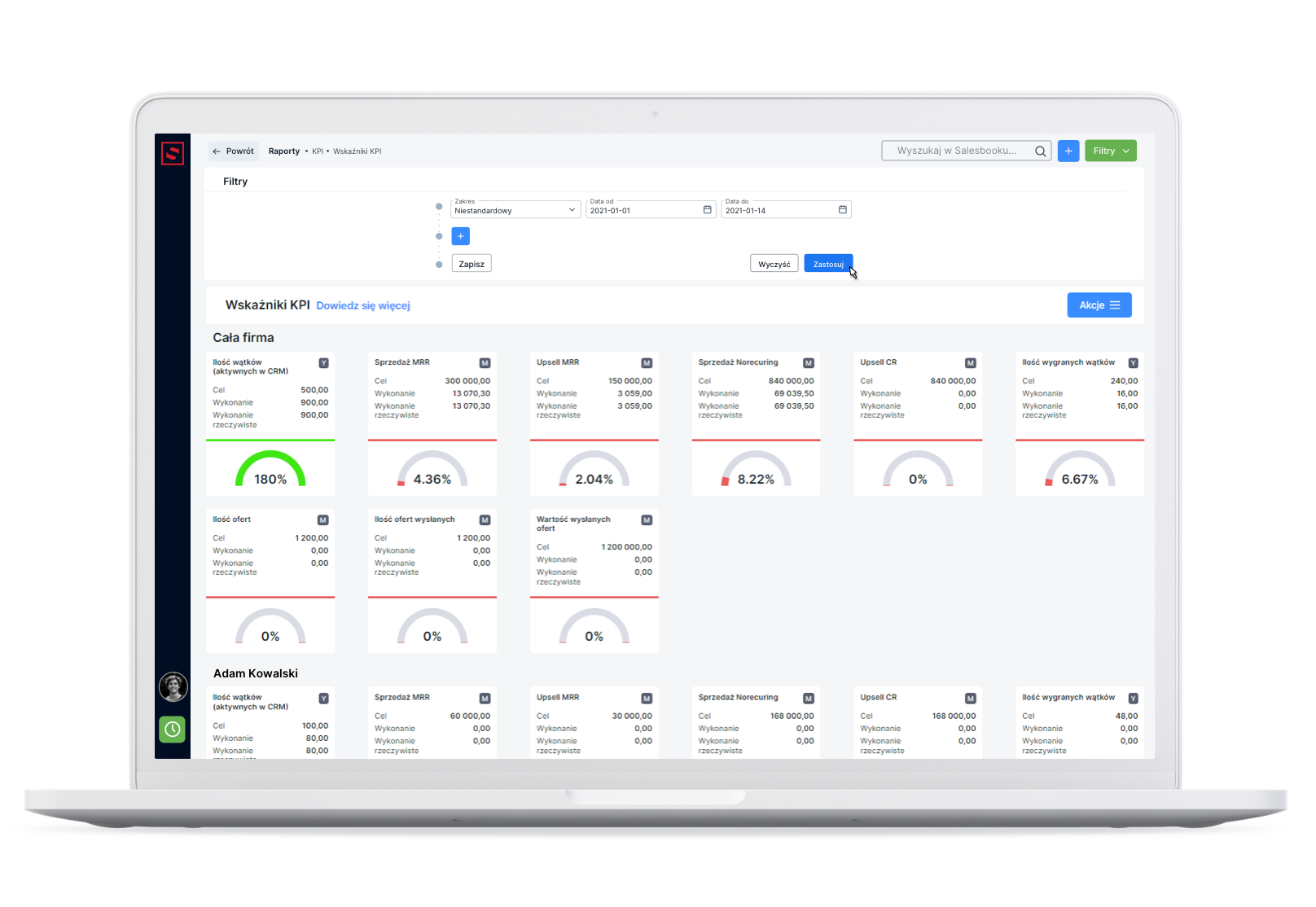The width and height of the screenshot is (1316, 907).
Task: Click the 150 000,00 Cel value
Action: coord(630,381)
